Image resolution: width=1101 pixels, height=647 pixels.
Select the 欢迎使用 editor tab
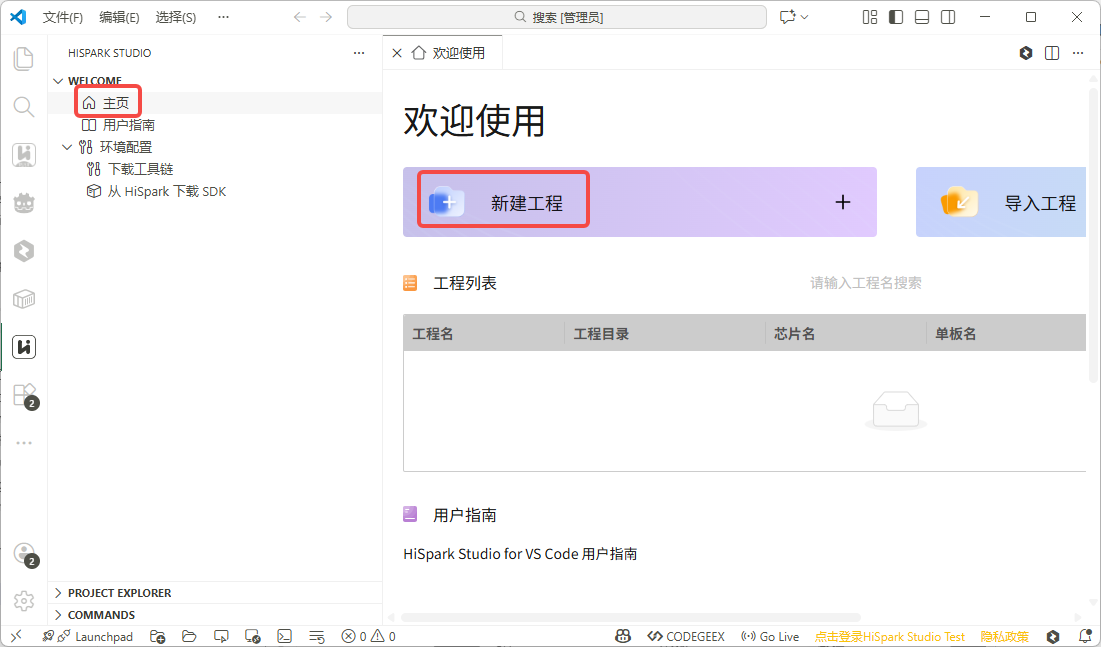pos(443,53)
